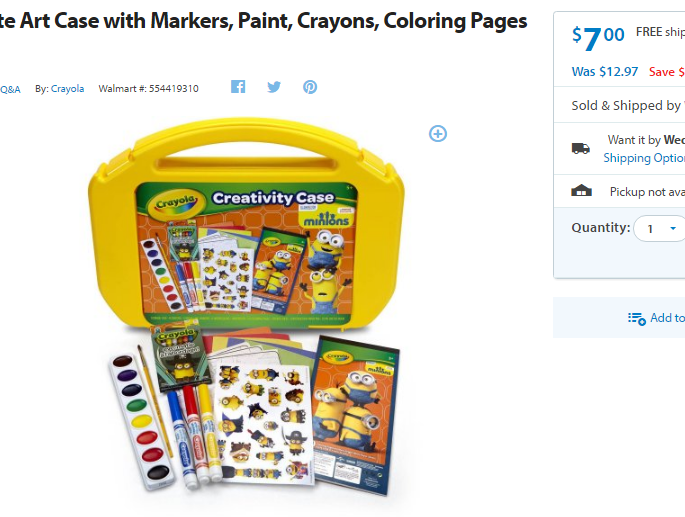
Task: Click Add to list link text
Action: point(668,318)
